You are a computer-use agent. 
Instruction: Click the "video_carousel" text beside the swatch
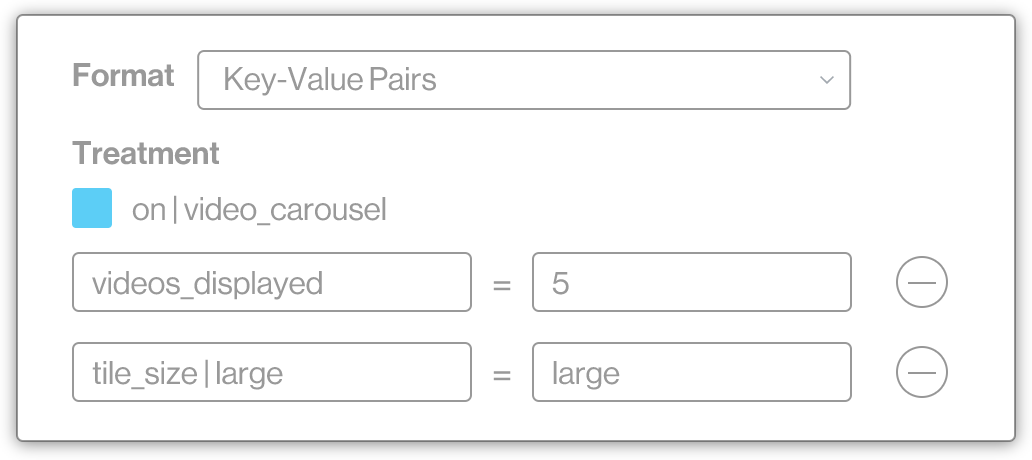coord(285,211)
